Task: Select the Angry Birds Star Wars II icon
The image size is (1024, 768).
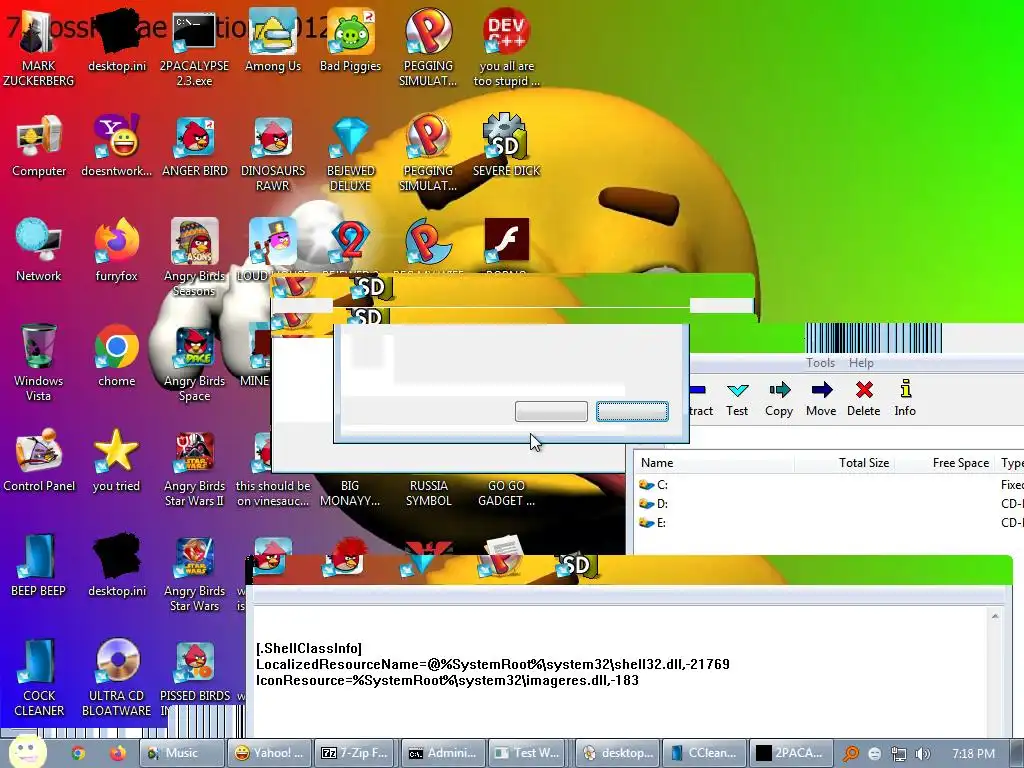Action: pos(194,469)
